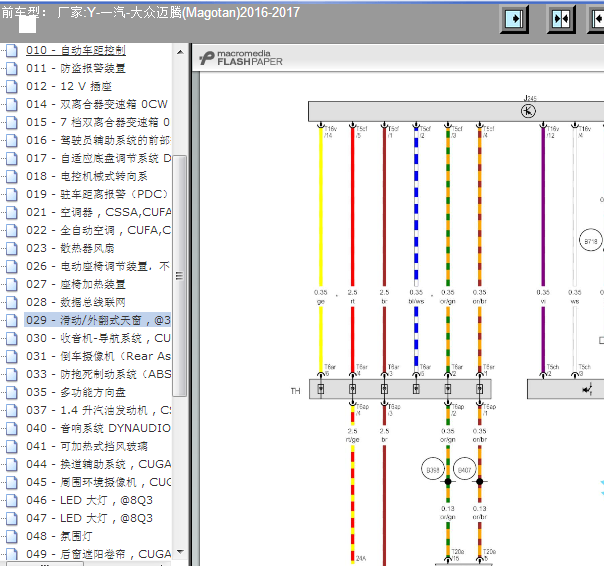The image size is (604, 566).
Task: Click the right-arrow panel layout button
Action: tap(514, 18)
